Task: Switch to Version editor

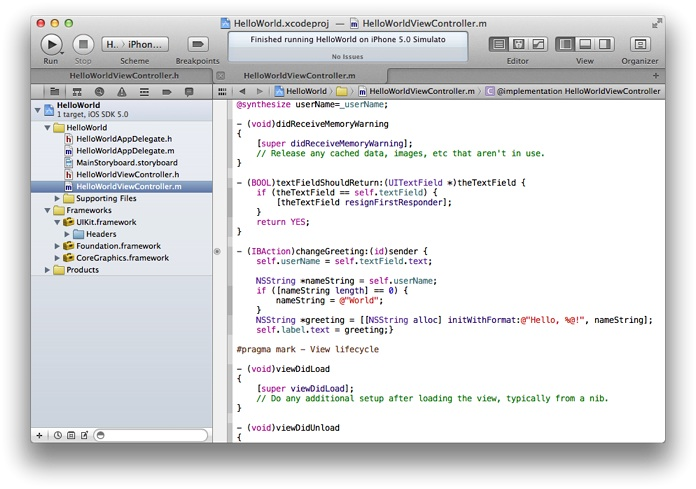Action: click(538, 44)
